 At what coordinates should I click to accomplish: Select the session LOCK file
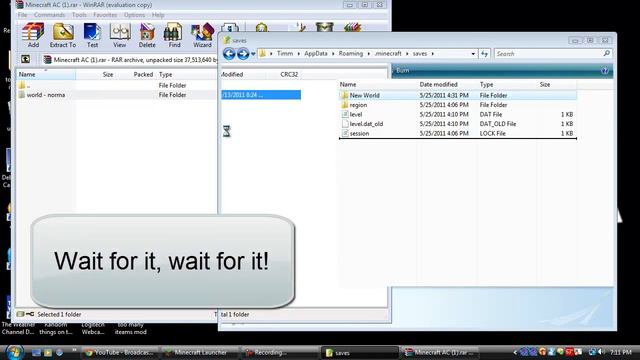pos(458,133)
